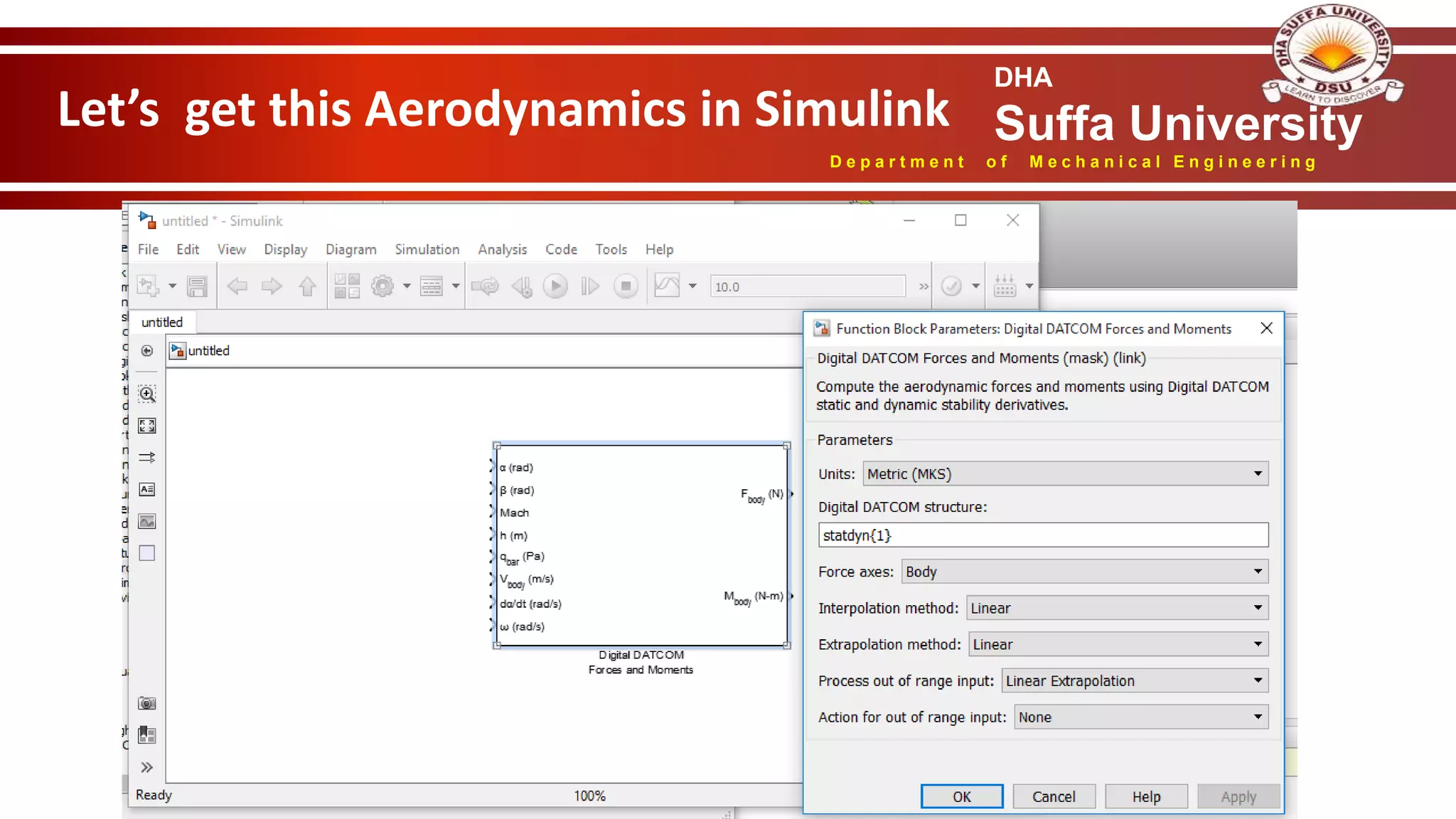Open the Units dropdown
Image resolution: width=1456 pixels, height=819 pixels.
(x=1065, y=473)
